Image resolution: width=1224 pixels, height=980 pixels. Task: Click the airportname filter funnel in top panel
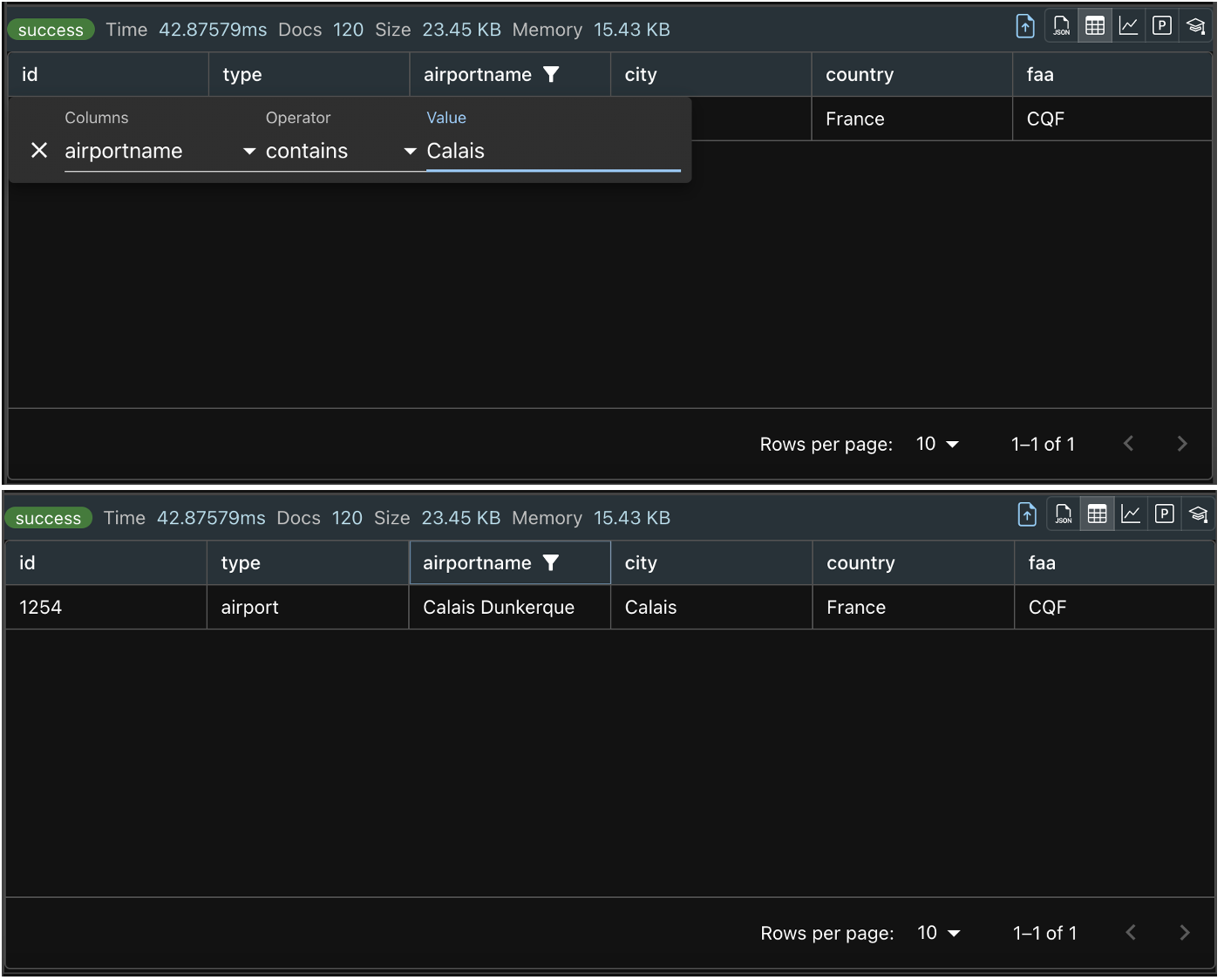(x=551, y=74)
